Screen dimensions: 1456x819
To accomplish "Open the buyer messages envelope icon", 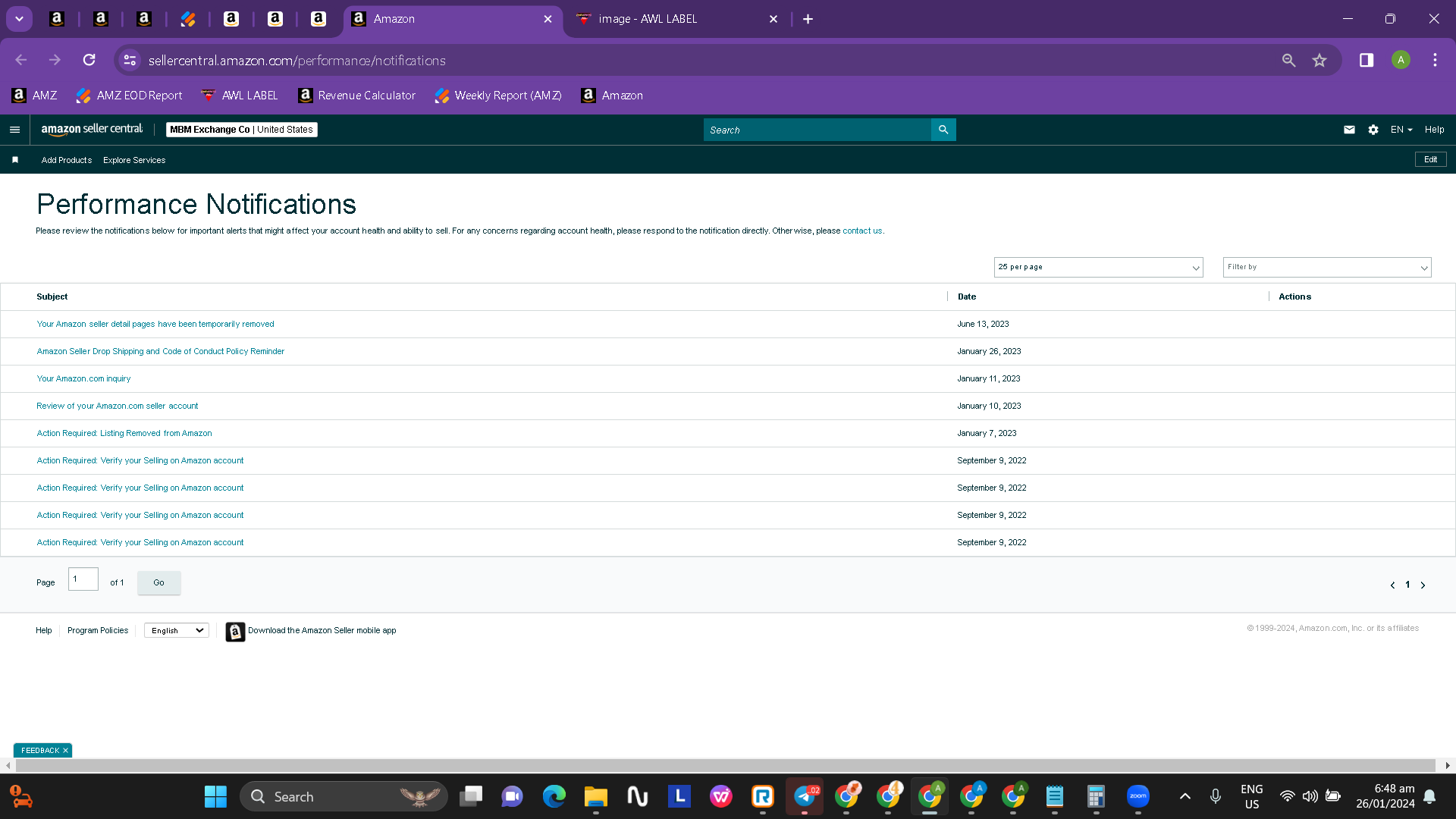I will [x=1349, y=130].
